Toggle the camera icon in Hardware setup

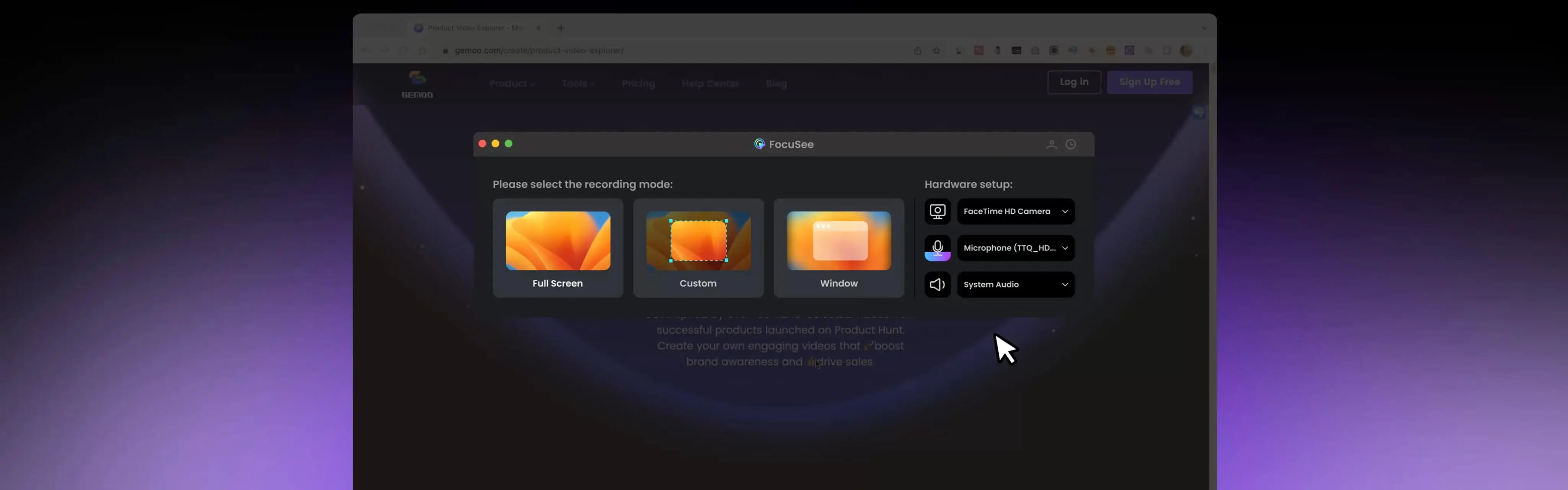tap(938, 211)
